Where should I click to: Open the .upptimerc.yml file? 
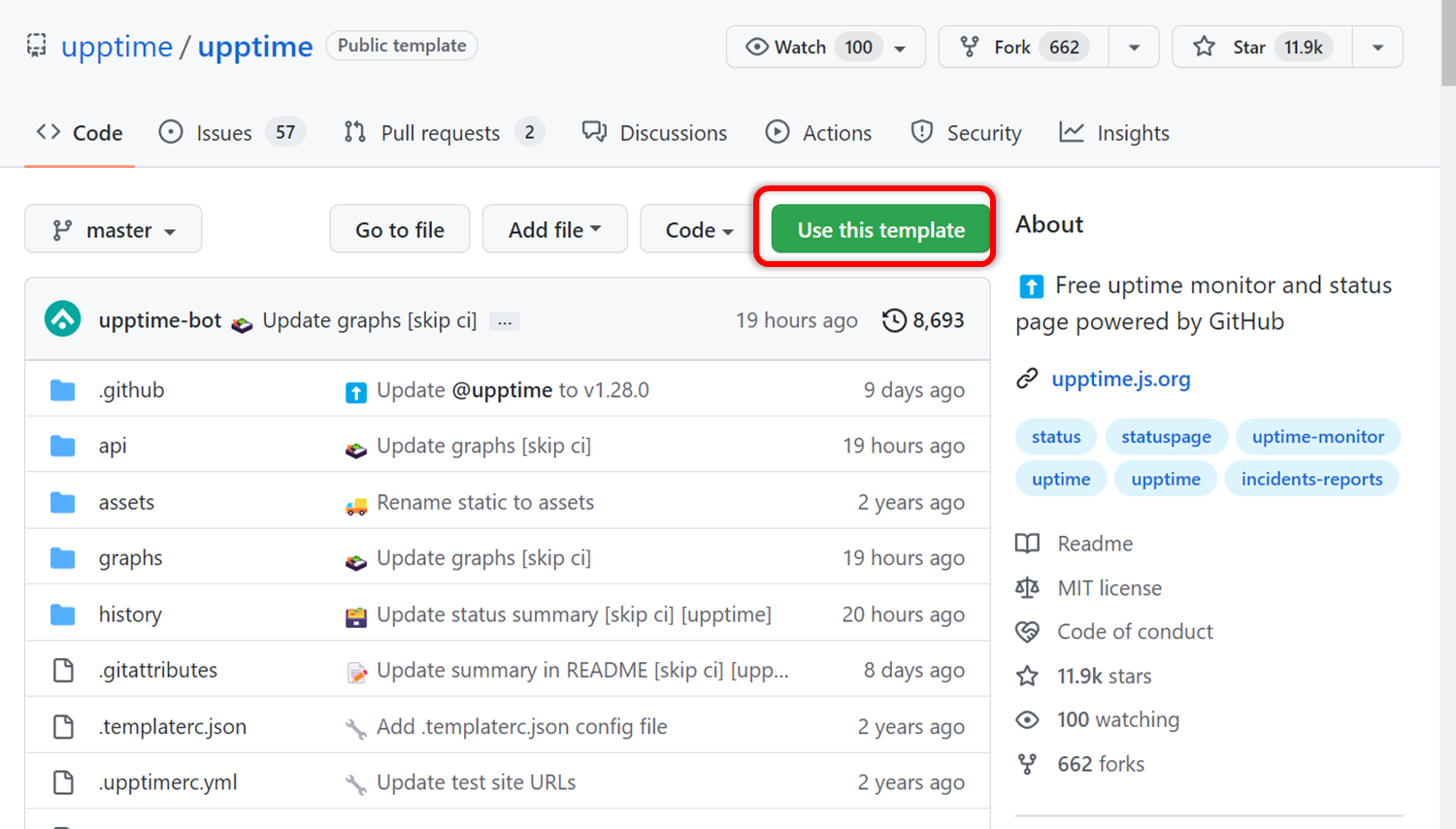[168, 782]
